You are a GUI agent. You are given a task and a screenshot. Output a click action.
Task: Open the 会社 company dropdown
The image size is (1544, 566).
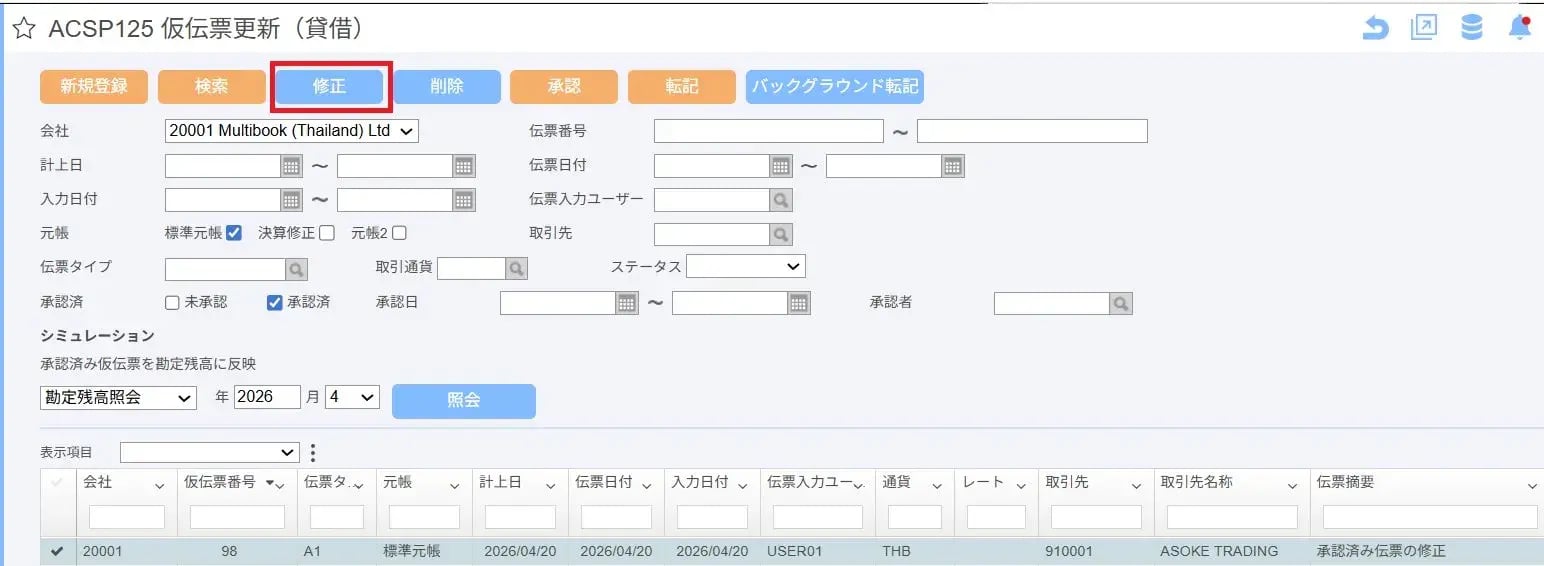(x=291, y=131)
